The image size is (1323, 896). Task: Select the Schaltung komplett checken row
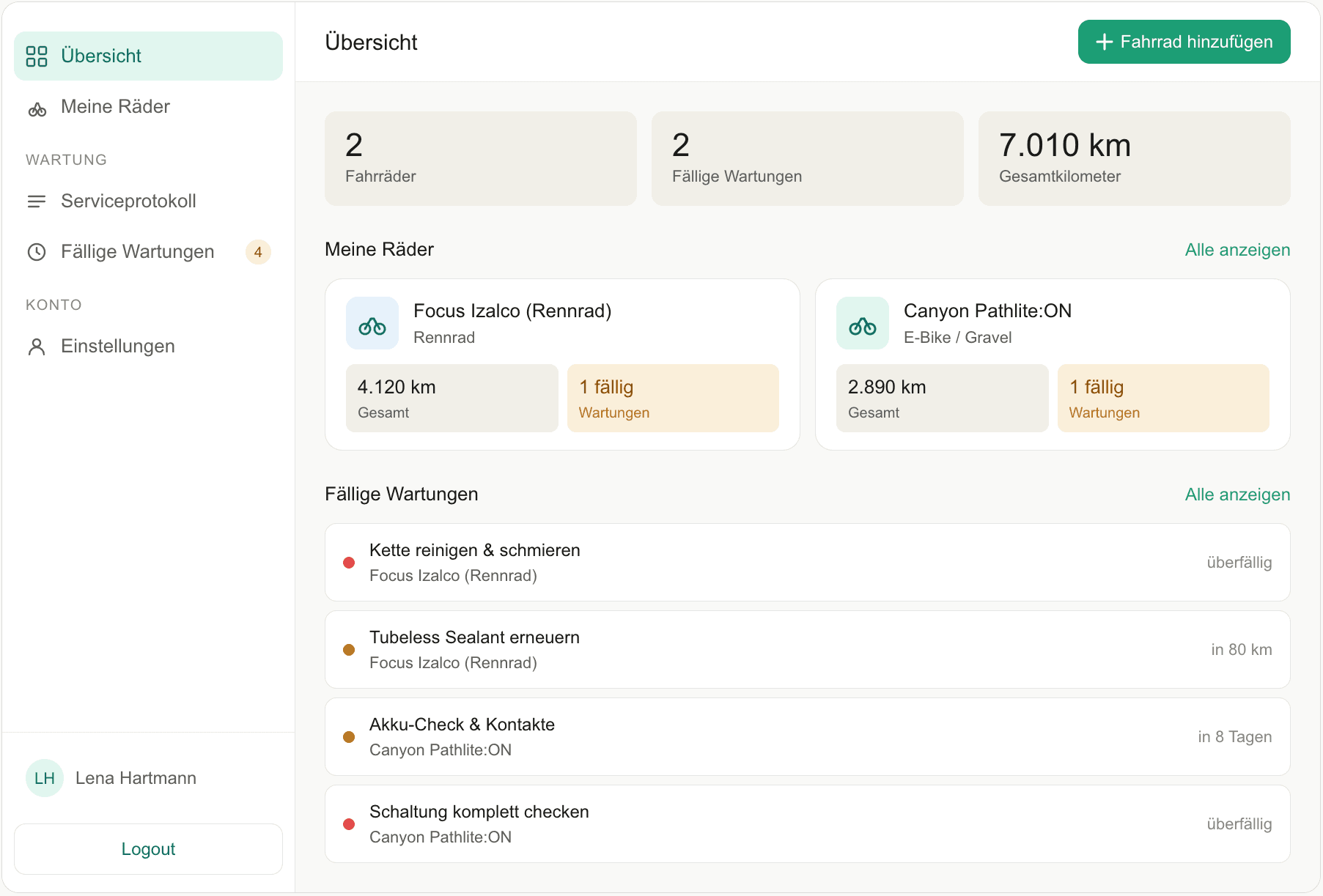pos(807,824)
